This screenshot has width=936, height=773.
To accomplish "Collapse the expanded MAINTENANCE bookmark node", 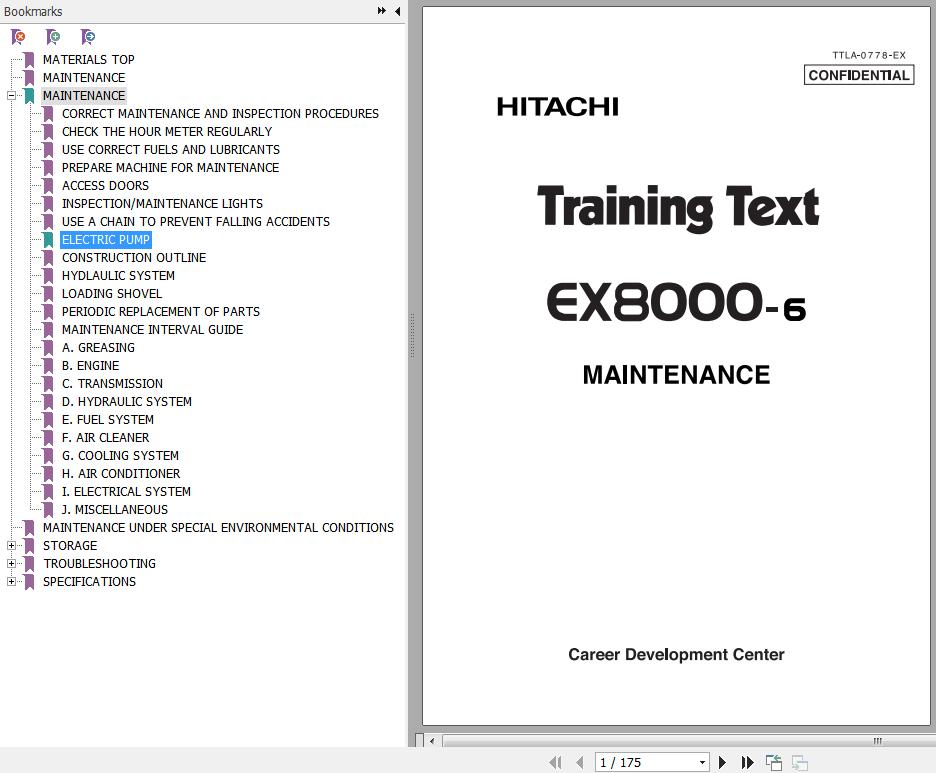I will 11,96.
